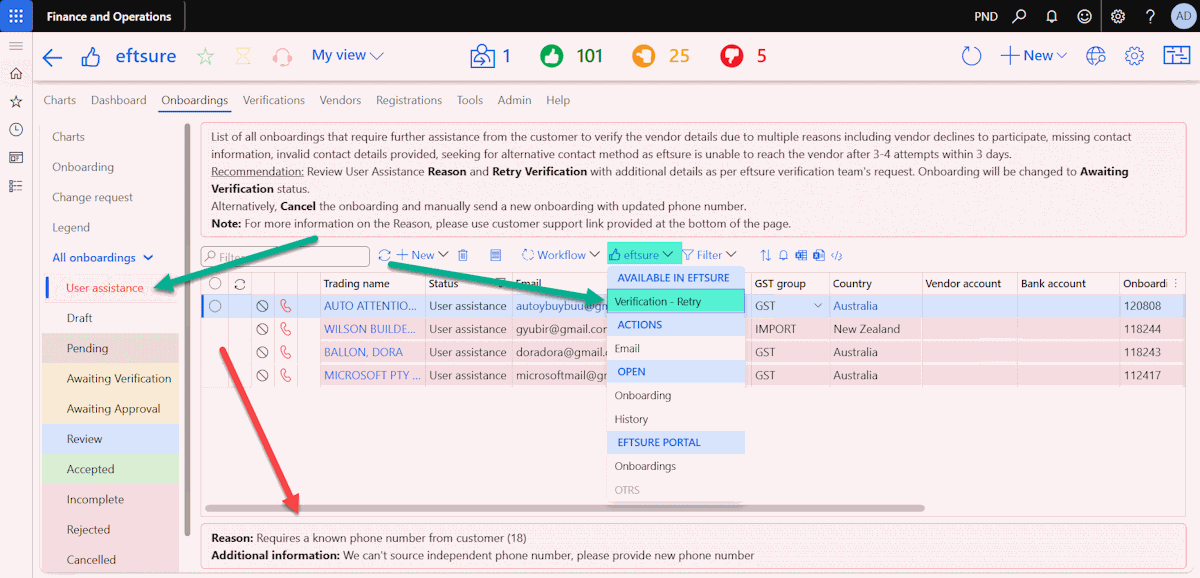
Task: Delete record with grid trash icon
Action: (463, 255)
